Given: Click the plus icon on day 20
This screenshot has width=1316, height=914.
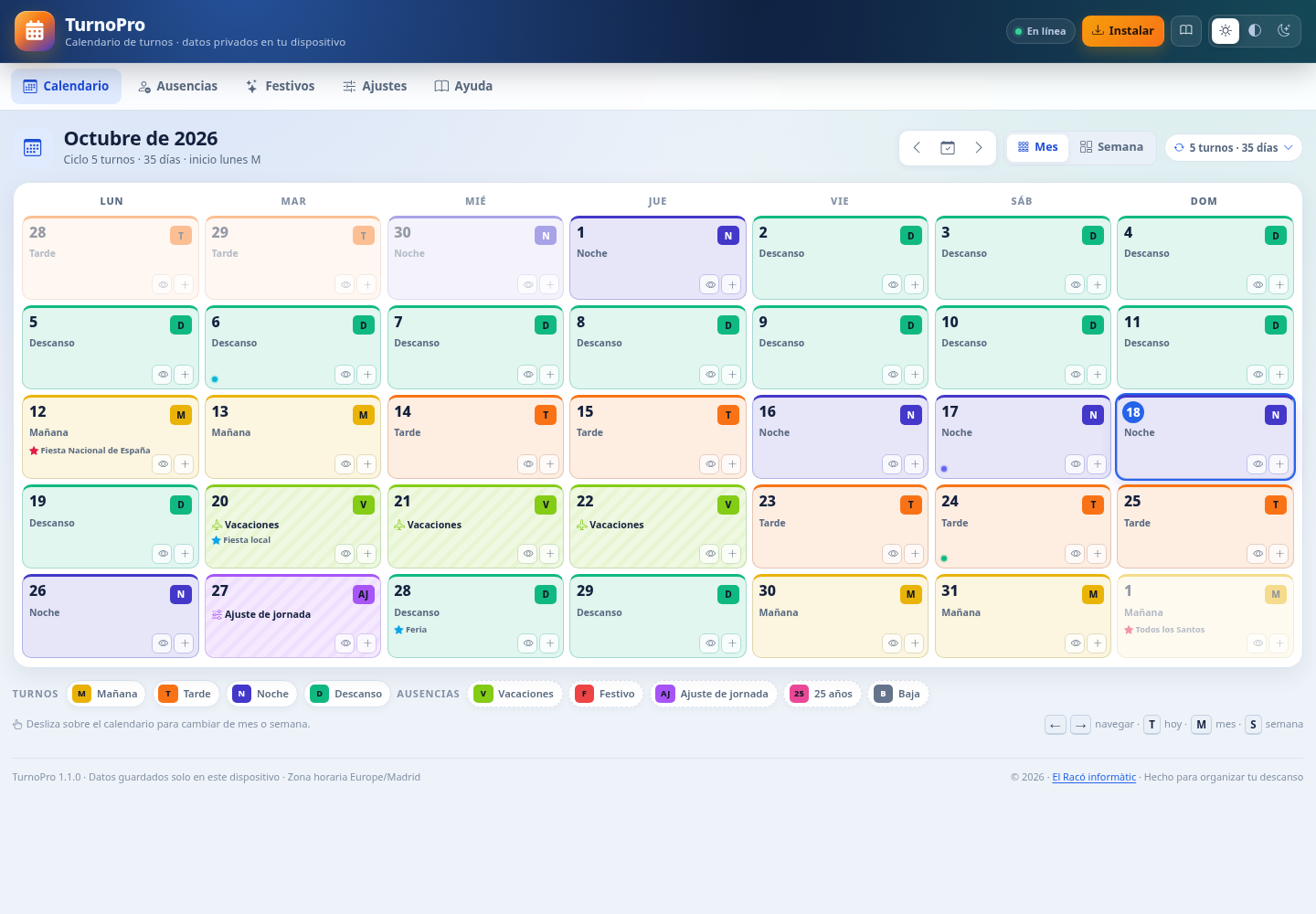Looking at the screenshot, I should [367, 554].
